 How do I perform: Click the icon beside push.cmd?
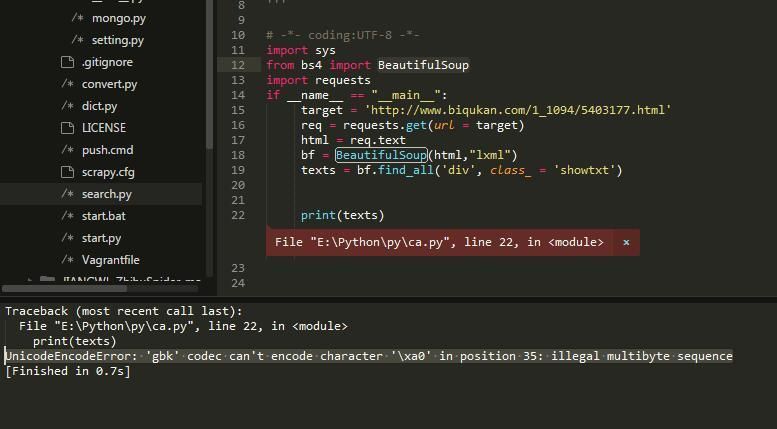click(67, 150)
